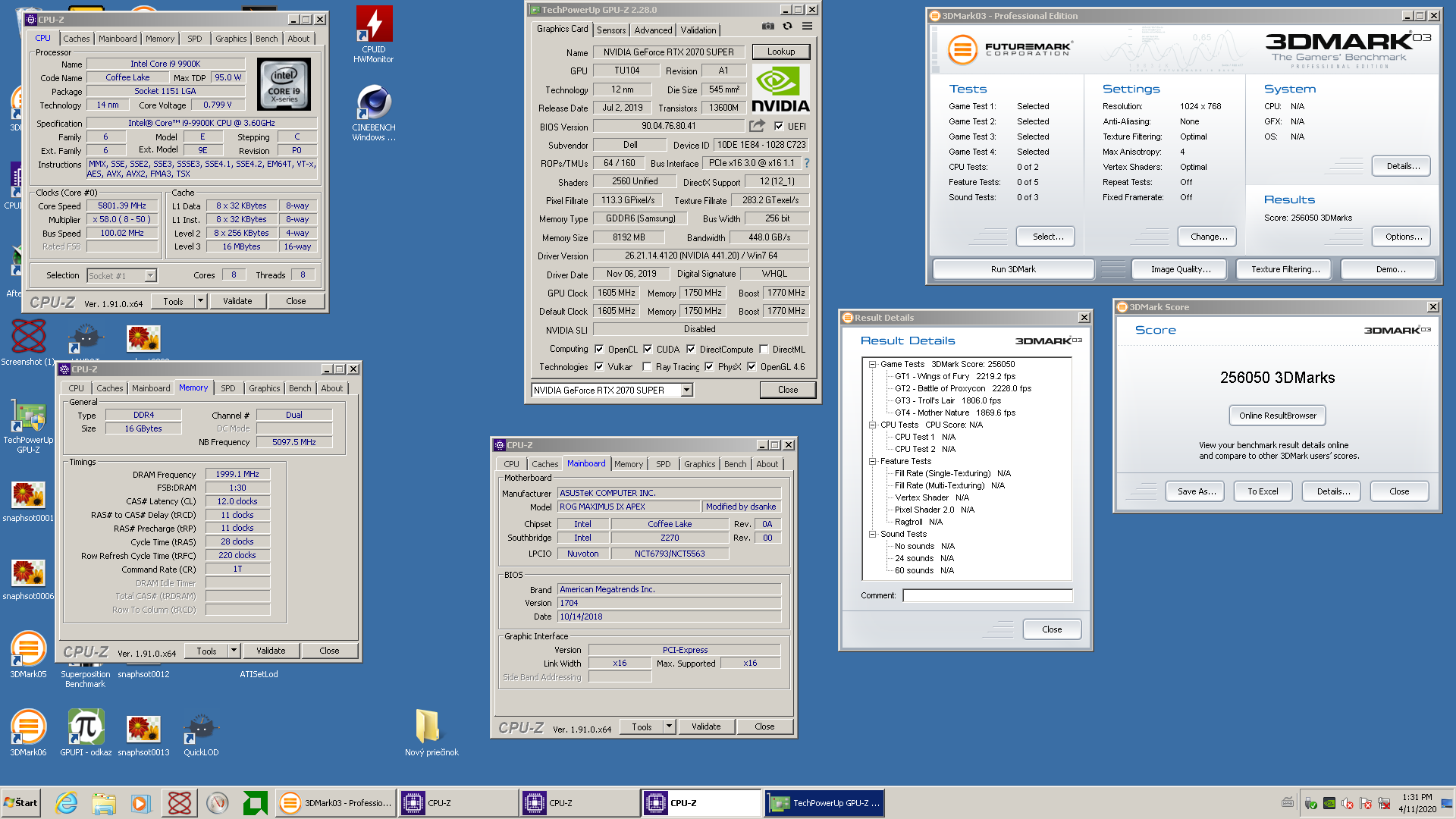Screen dimensions: 1456x819
Task: Collapse Sound Tests tree node
Action: (x=872, y=535)
